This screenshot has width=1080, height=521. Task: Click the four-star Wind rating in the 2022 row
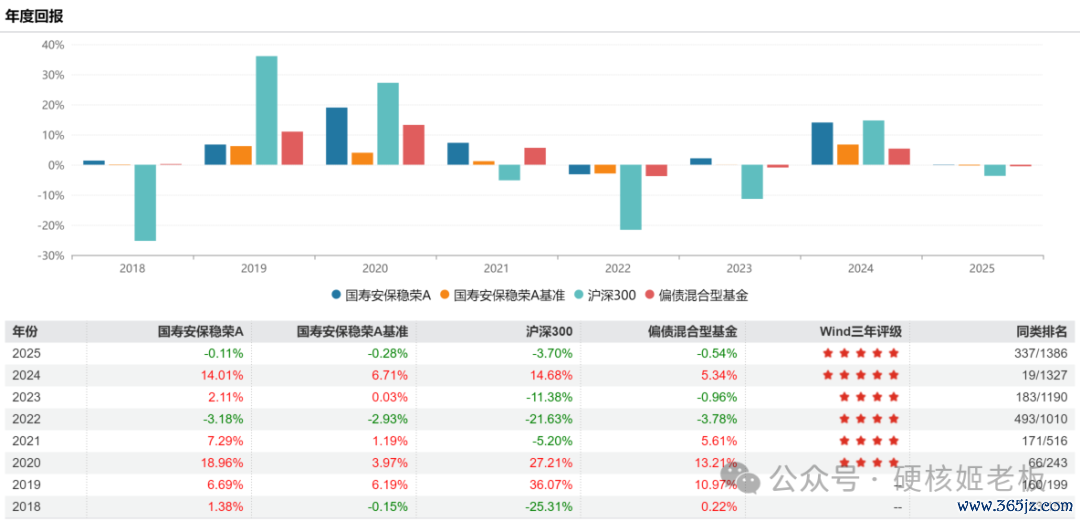(x=868, y=419)
